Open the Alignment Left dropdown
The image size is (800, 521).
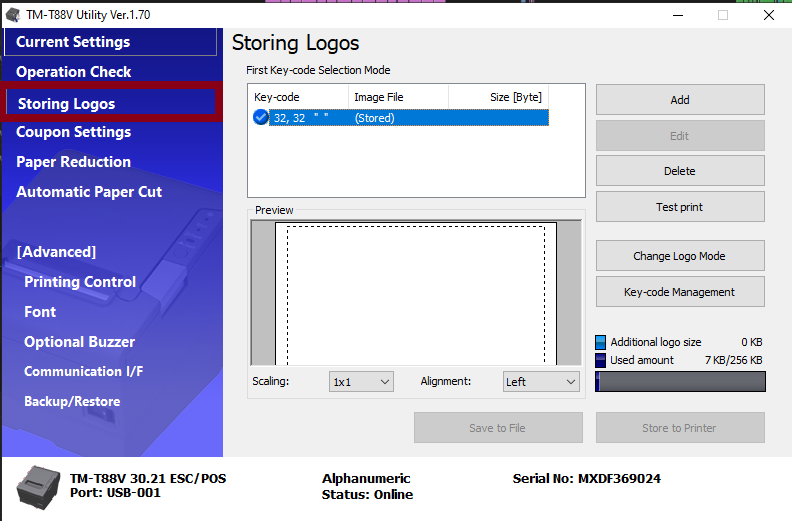(x=541, y=382)
